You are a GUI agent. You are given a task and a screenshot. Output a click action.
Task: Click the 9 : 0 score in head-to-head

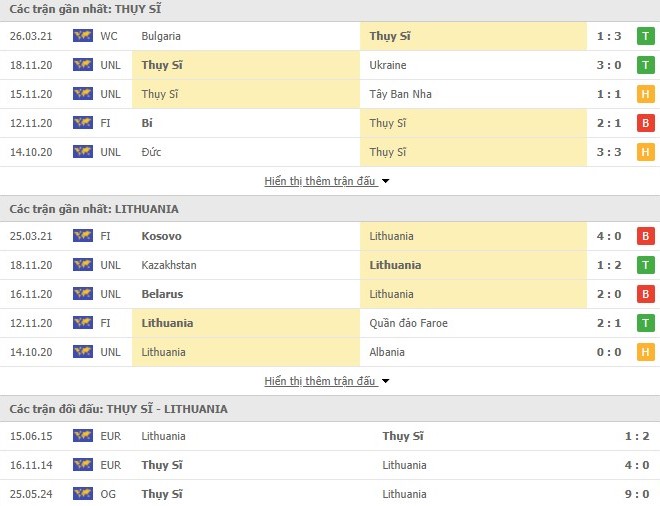[x=638, y=494]
